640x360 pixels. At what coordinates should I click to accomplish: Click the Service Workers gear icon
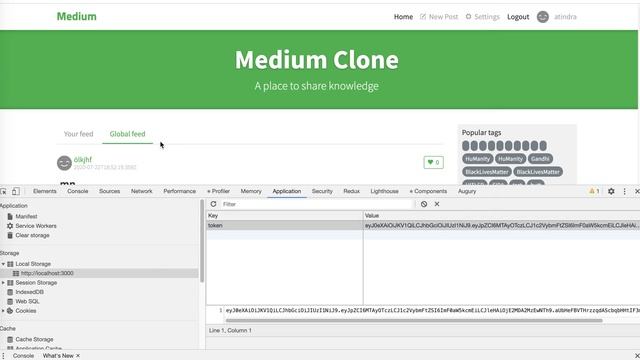(x=10, y=226)
